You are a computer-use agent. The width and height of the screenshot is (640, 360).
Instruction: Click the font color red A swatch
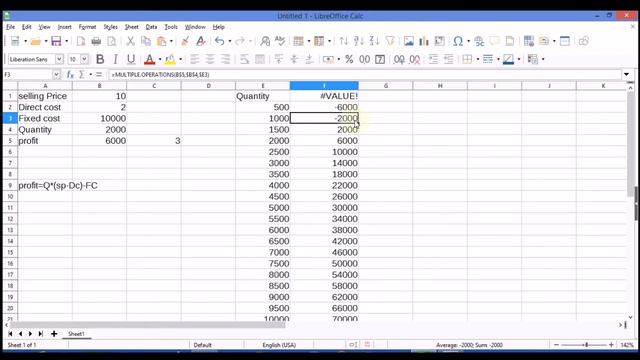(150, 59)
